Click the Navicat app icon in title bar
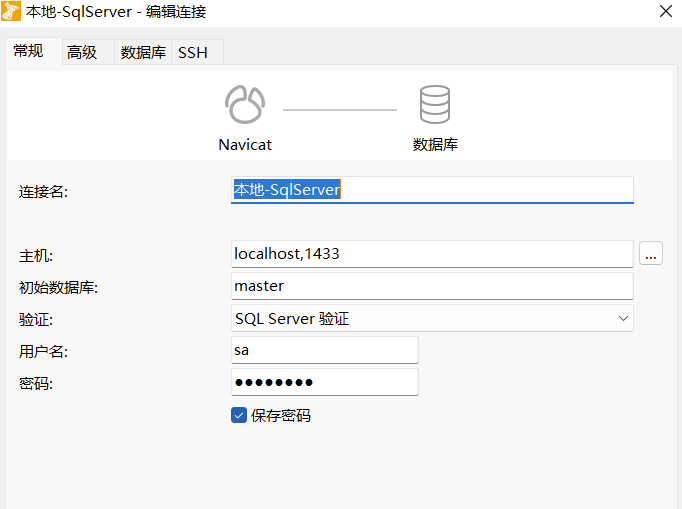This screenshot has width=682, height=509. (x=11, y=11)
